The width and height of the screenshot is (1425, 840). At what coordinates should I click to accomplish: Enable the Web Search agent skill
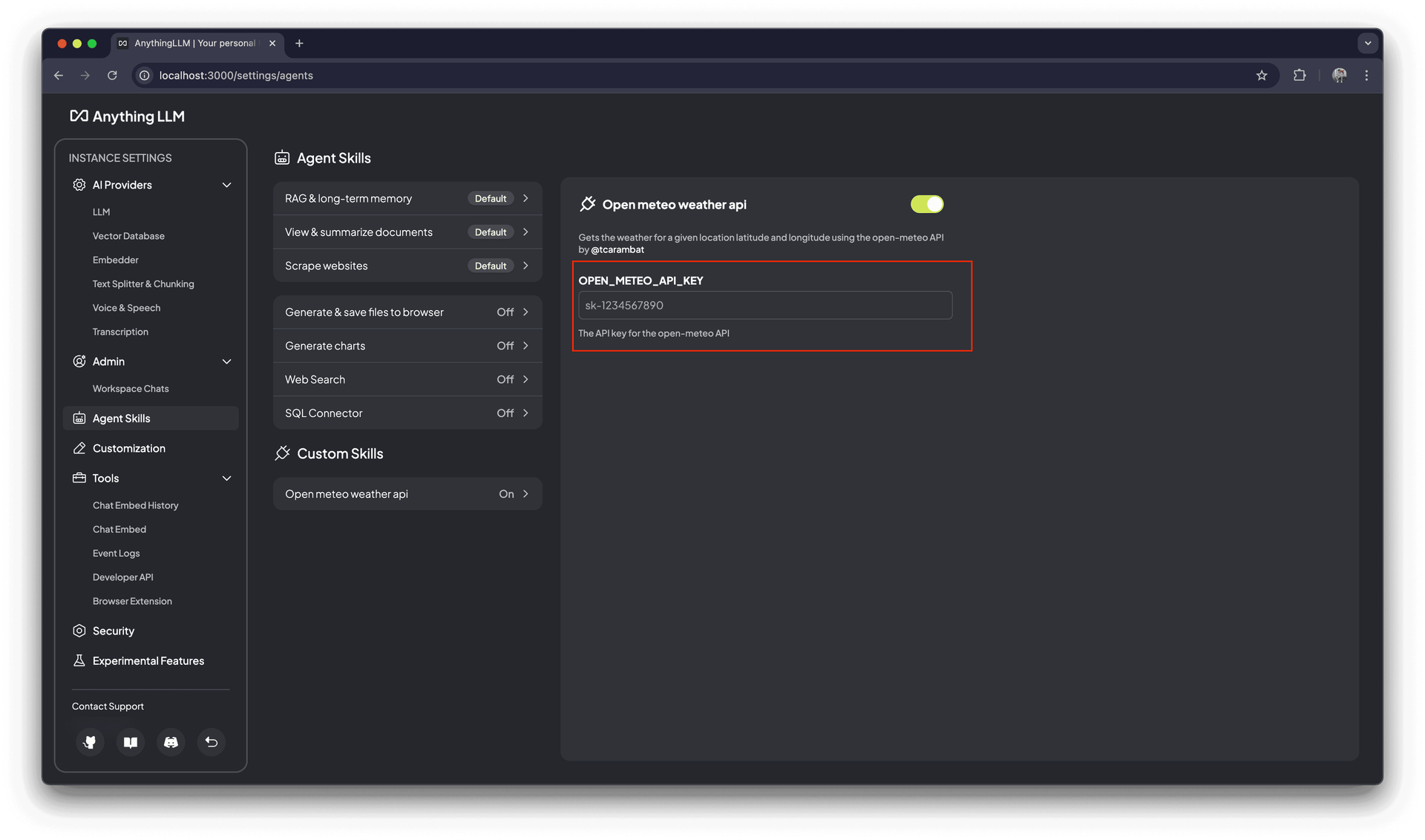[x=407, y=379]
